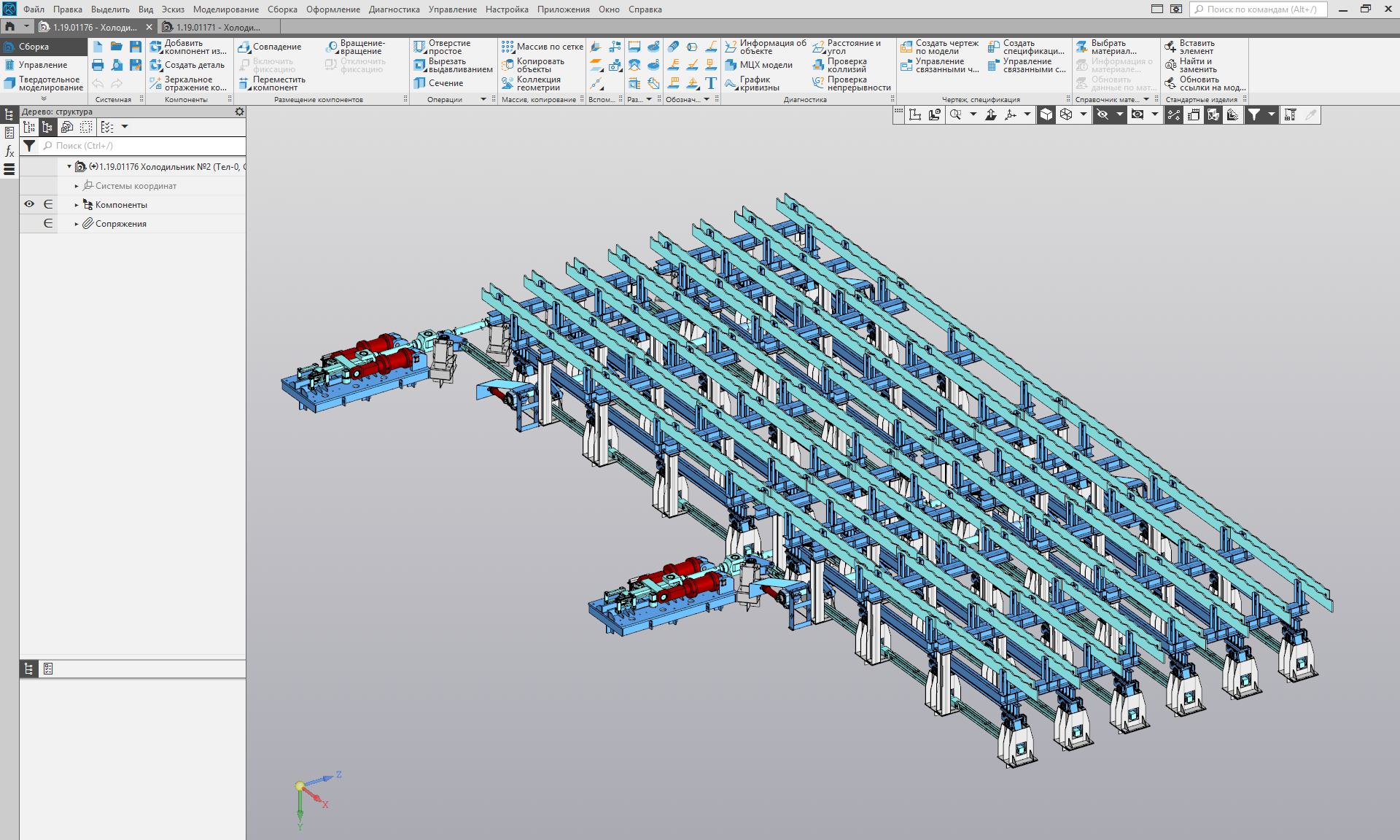This screenshot has height=840, width=1400.
Task: Click tree filter funnel icon
Action: [x=29, y=146]
